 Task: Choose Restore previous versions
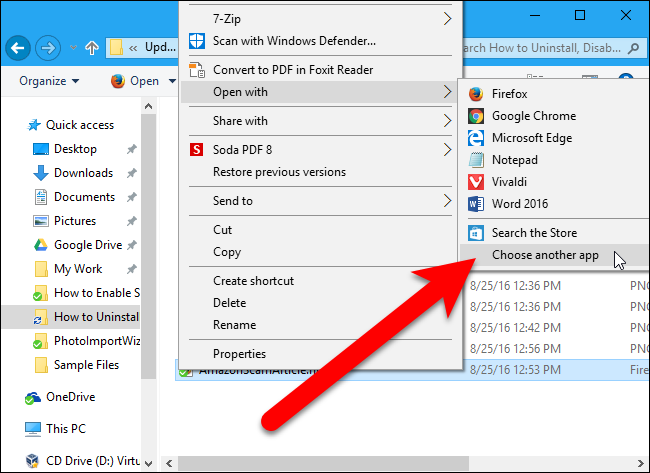320,172
